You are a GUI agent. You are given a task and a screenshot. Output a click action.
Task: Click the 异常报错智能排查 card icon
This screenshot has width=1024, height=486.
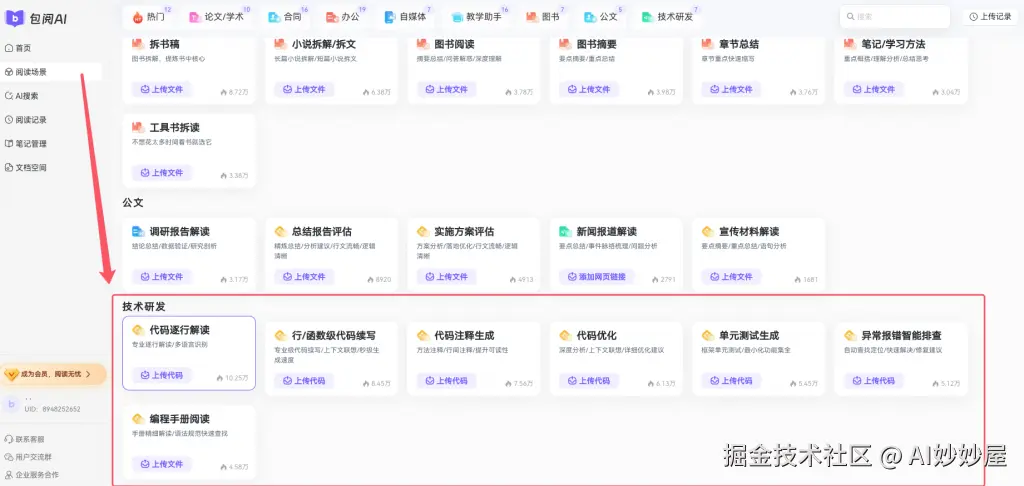coord(850,336)
